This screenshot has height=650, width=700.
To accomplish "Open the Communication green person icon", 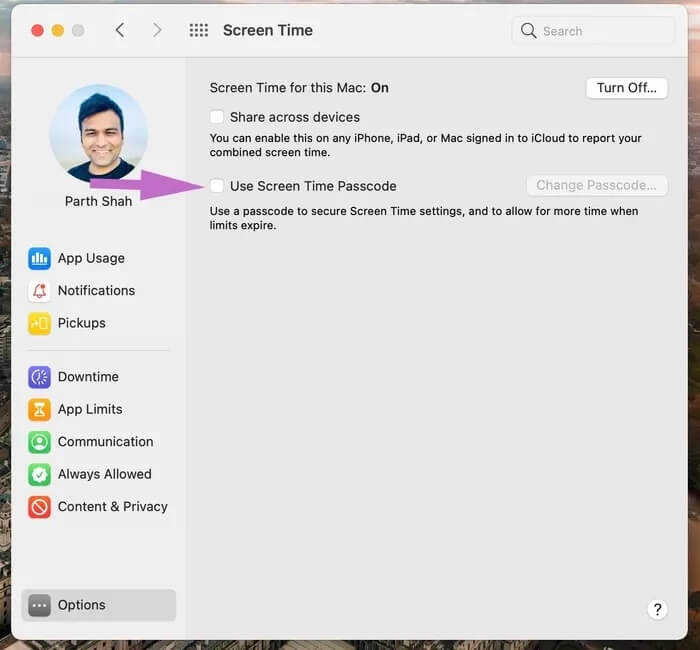I will point(40,442).
